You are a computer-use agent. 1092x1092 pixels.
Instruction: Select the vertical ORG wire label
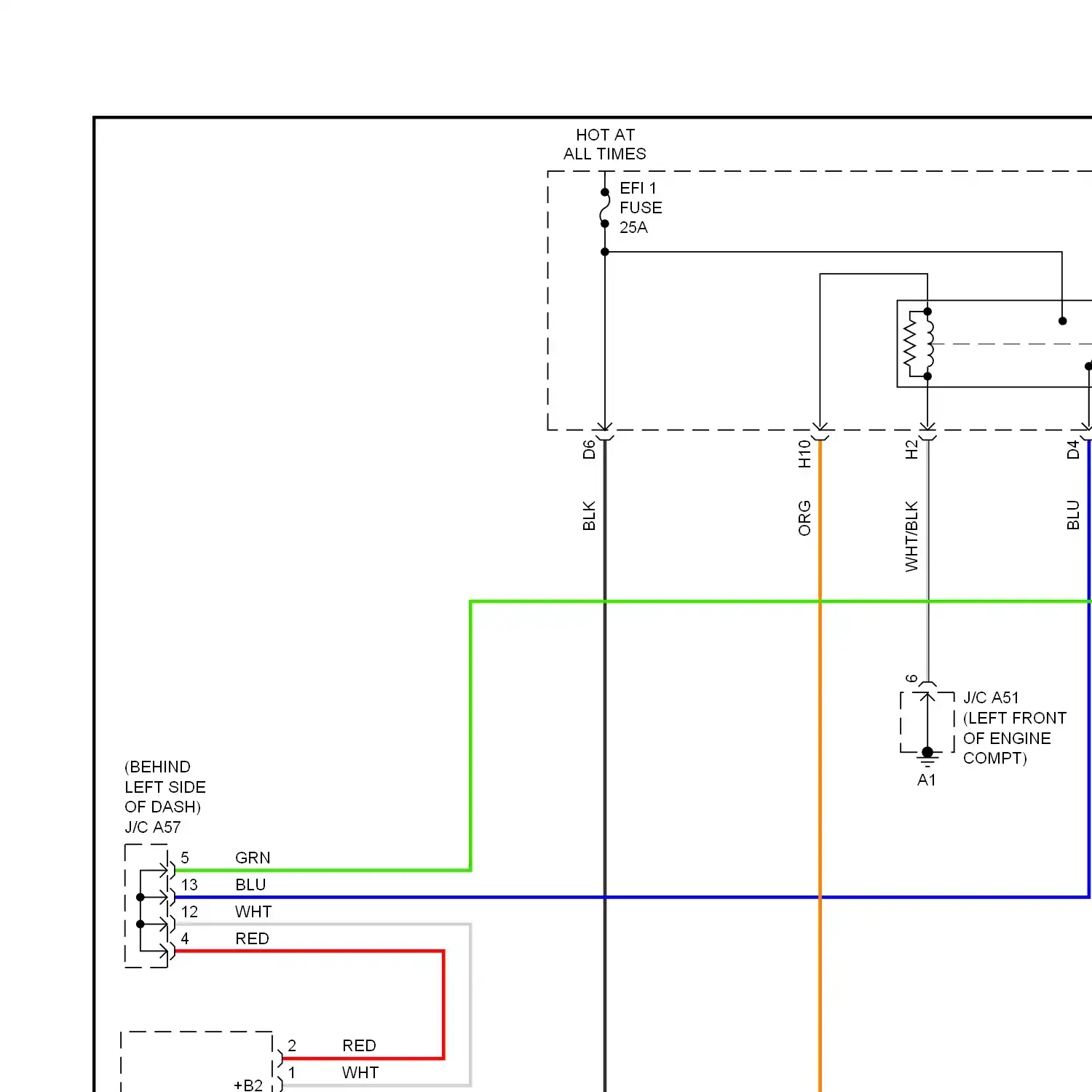[804, 518]
